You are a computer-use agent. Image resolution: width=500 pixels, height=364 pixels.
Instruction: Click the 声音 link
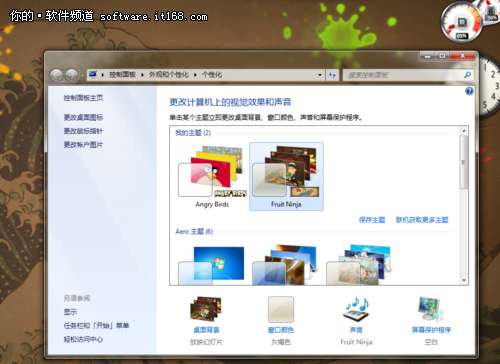point(356,330)
